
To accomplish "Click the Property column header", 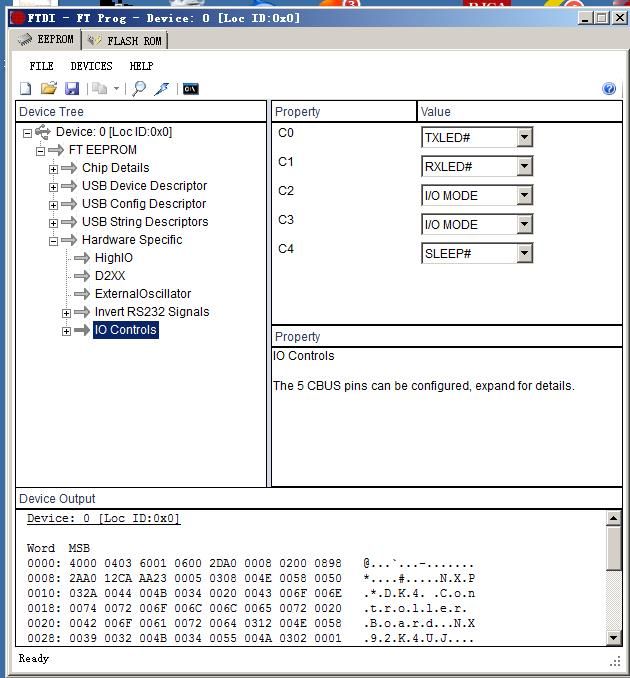I will coord(344,112).
